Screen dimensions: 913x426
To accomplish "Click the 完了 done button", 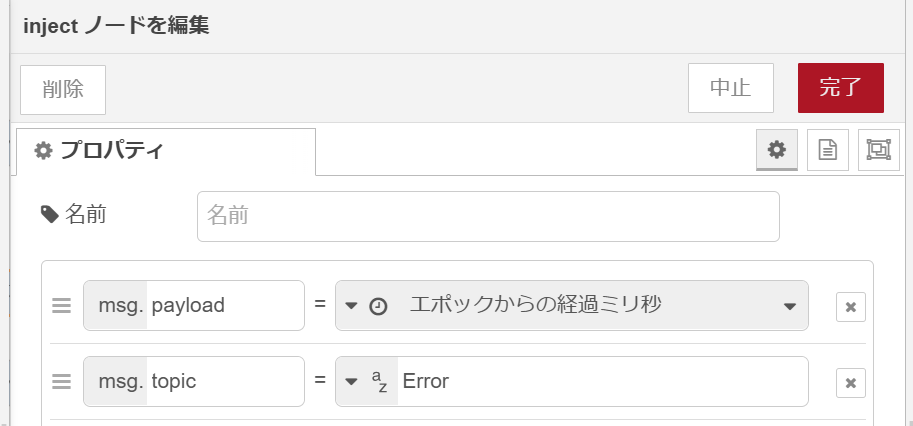I will [841, 88].
